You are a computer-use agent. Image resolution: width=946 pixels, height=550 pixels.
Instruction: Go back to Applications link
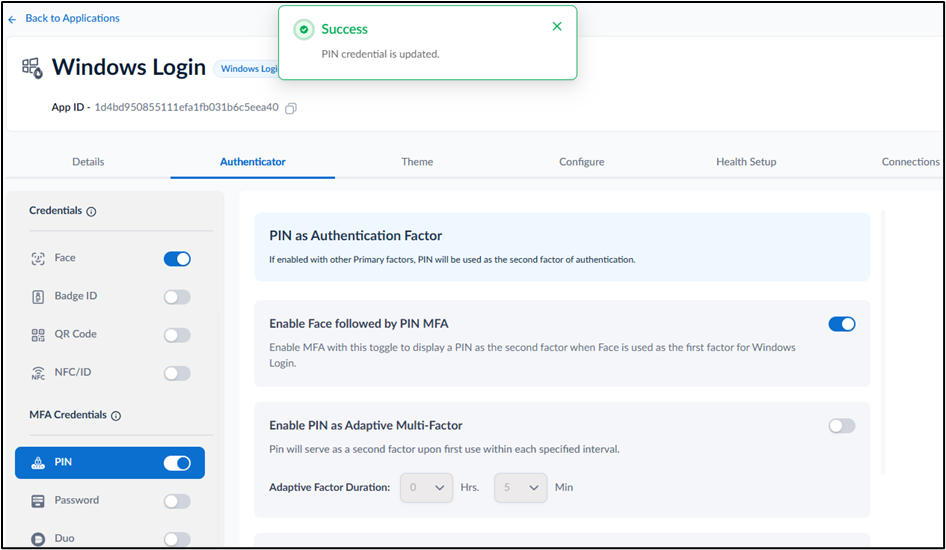(x=72, y=18)
